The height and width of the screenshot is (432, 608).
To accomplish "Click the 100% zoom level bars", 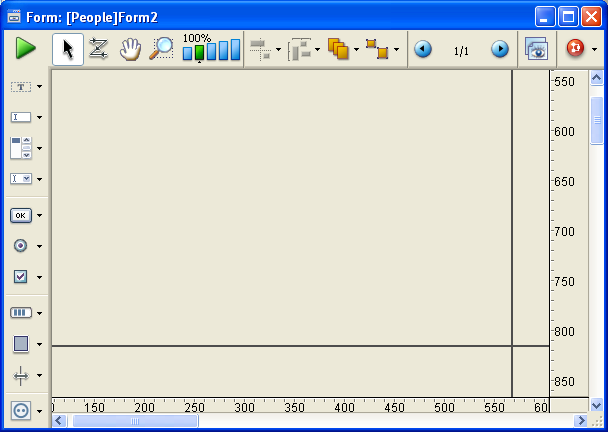I will coord(211,50).
